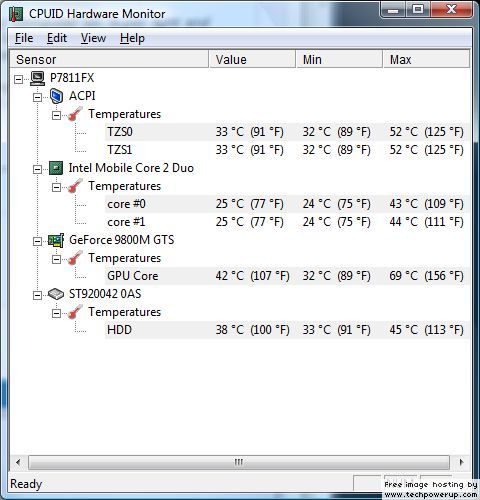Image resolution: width=480 pixels, height=500 pixels.
Task: Open the Help menu
Action: (x=132, y=38)
